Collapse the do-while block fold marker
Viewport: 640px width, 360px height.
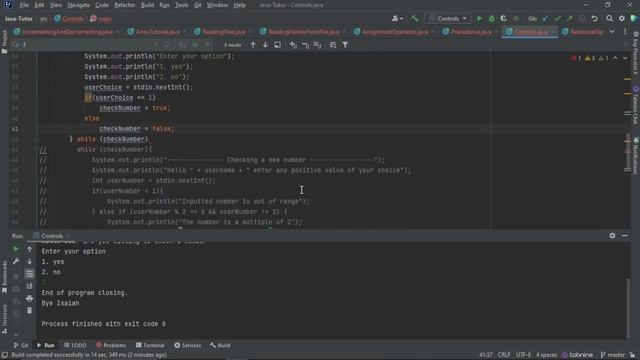pyautogui.click(x=36, y=139)
